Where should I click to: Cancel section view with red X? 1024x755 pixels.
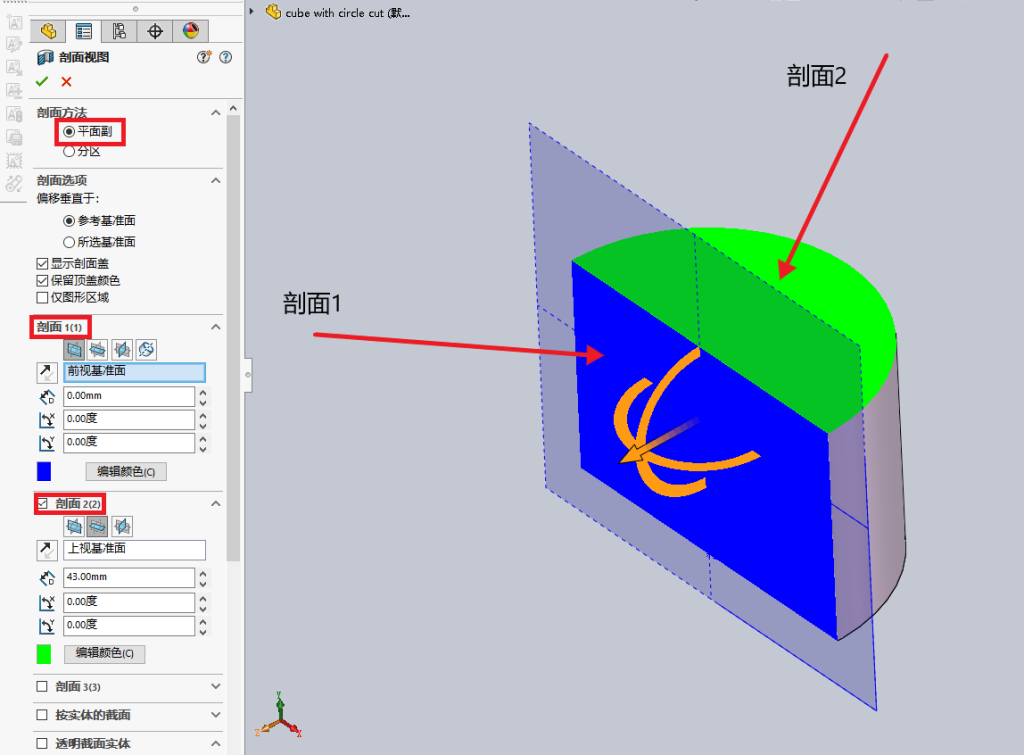tap(66, 82)
